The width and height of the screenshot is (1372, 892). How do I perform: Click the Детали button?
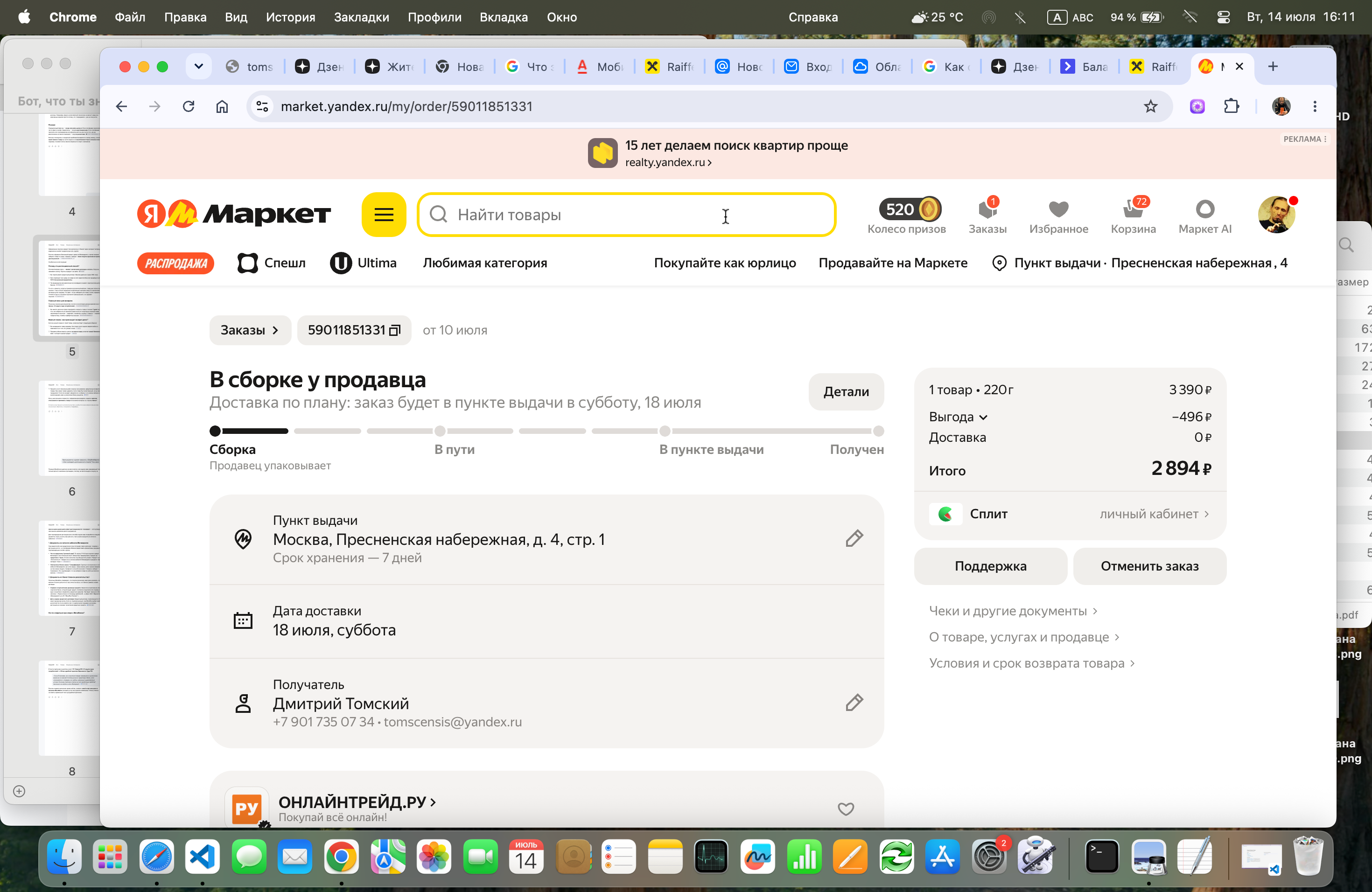[846, 391]
